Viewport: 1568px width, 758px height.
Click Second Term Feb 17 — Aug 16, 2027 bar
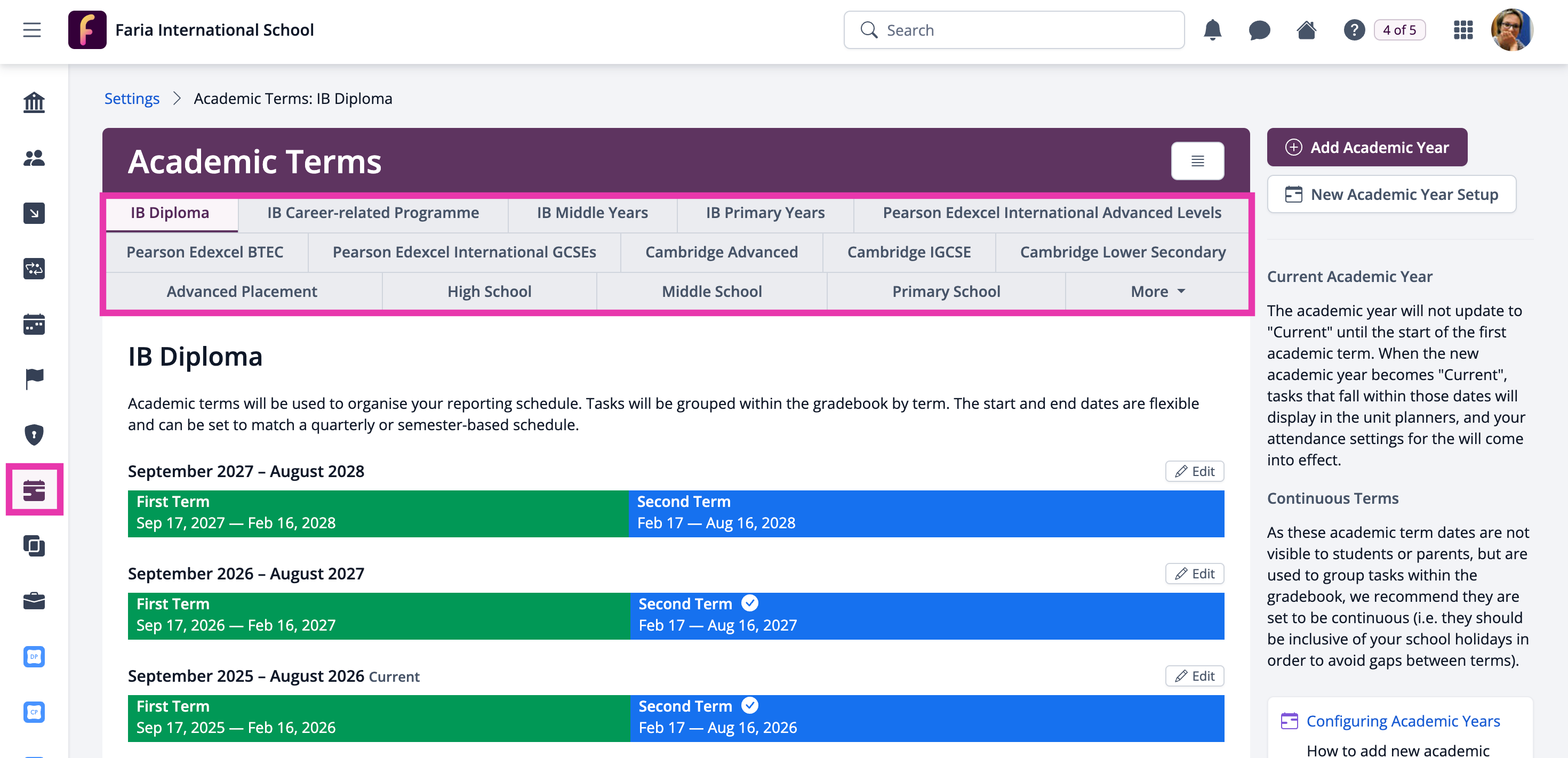[x=927, y=616]
